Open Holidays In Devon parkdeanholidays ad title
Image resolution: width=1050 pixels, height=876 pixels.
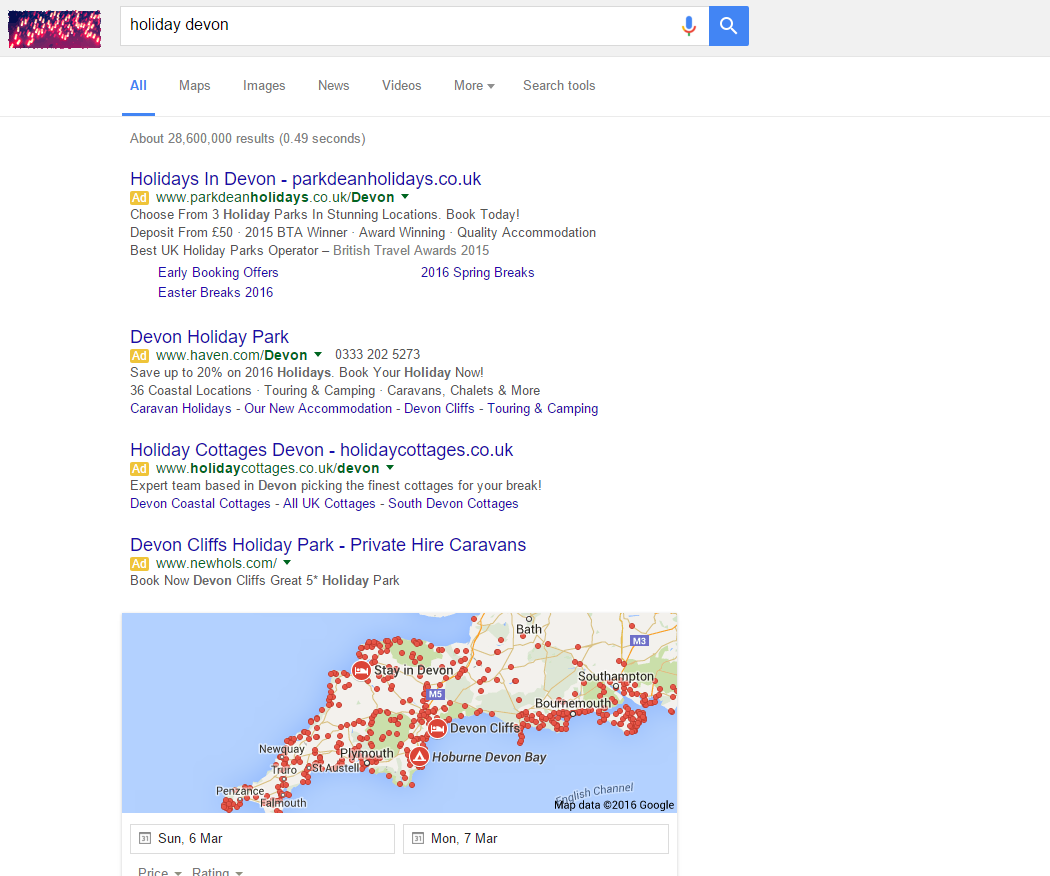(x=305, y=179)
